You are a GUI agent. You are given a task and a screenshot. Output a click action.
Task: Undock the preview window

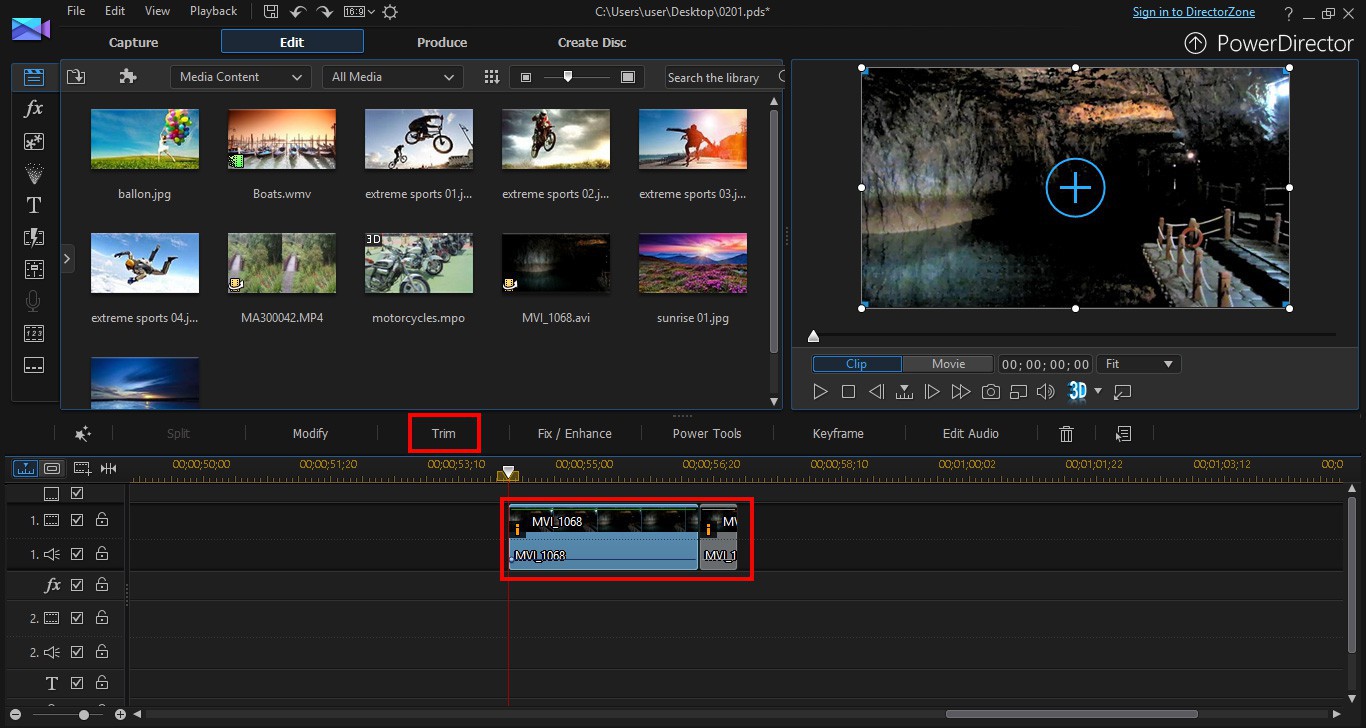tap(1122, 392)
